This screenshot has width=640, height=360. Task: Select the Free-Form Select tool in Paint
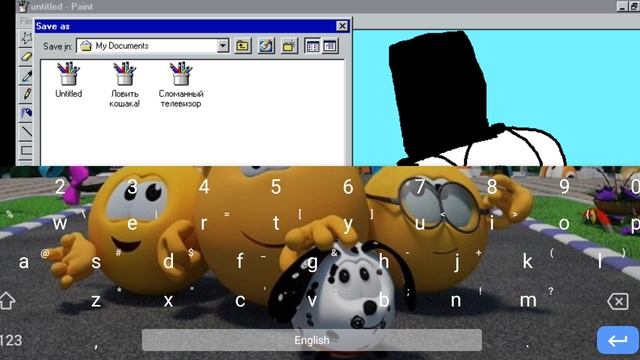[x=26, y=38]
